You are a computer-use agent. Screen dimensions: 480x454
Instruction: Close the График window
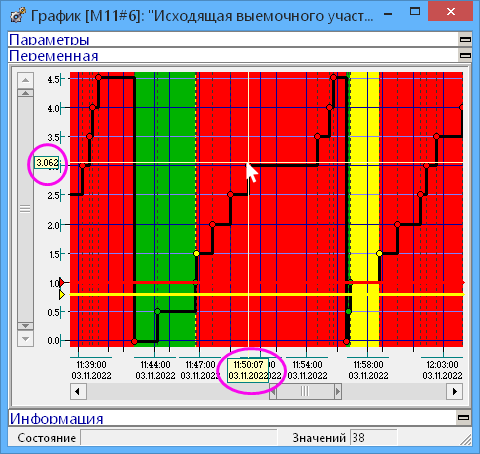point(450,12)
